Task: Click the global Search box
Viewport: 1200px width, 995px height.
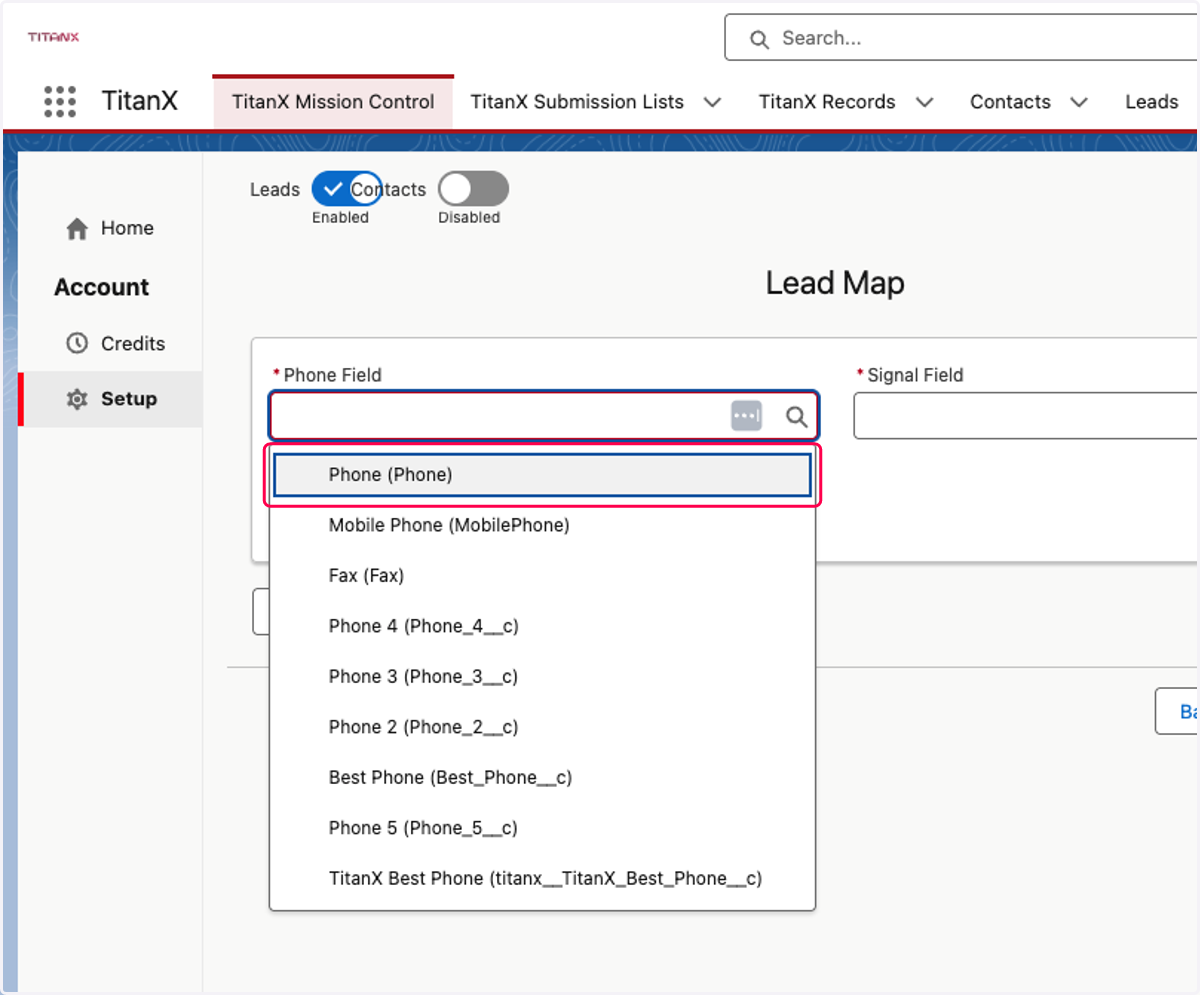Action: tap(962, 39)
